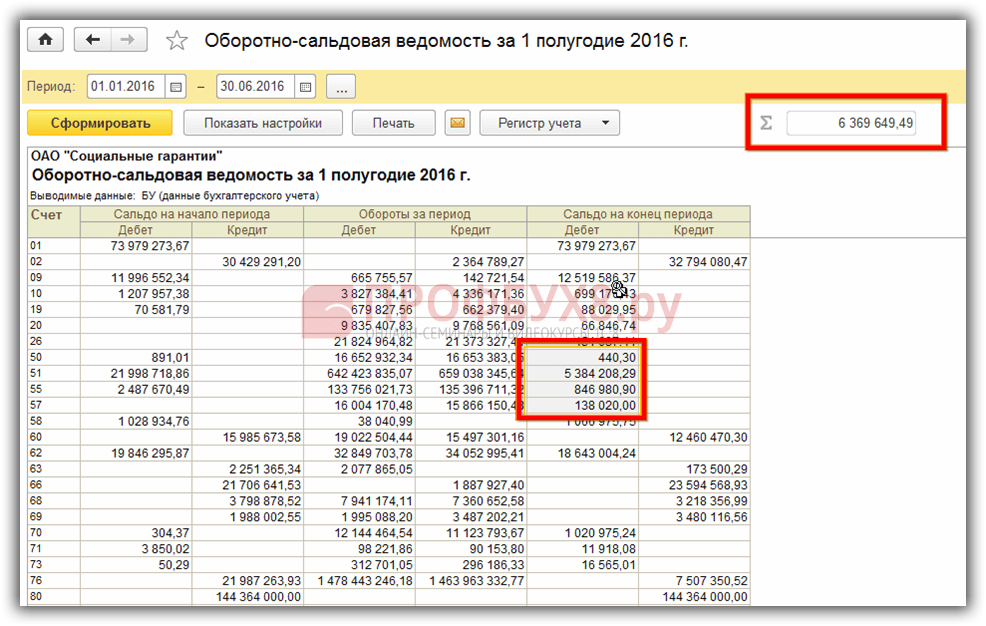Select cell with value 5 384 208,29

pyautogui.click(x=583, y=373)
